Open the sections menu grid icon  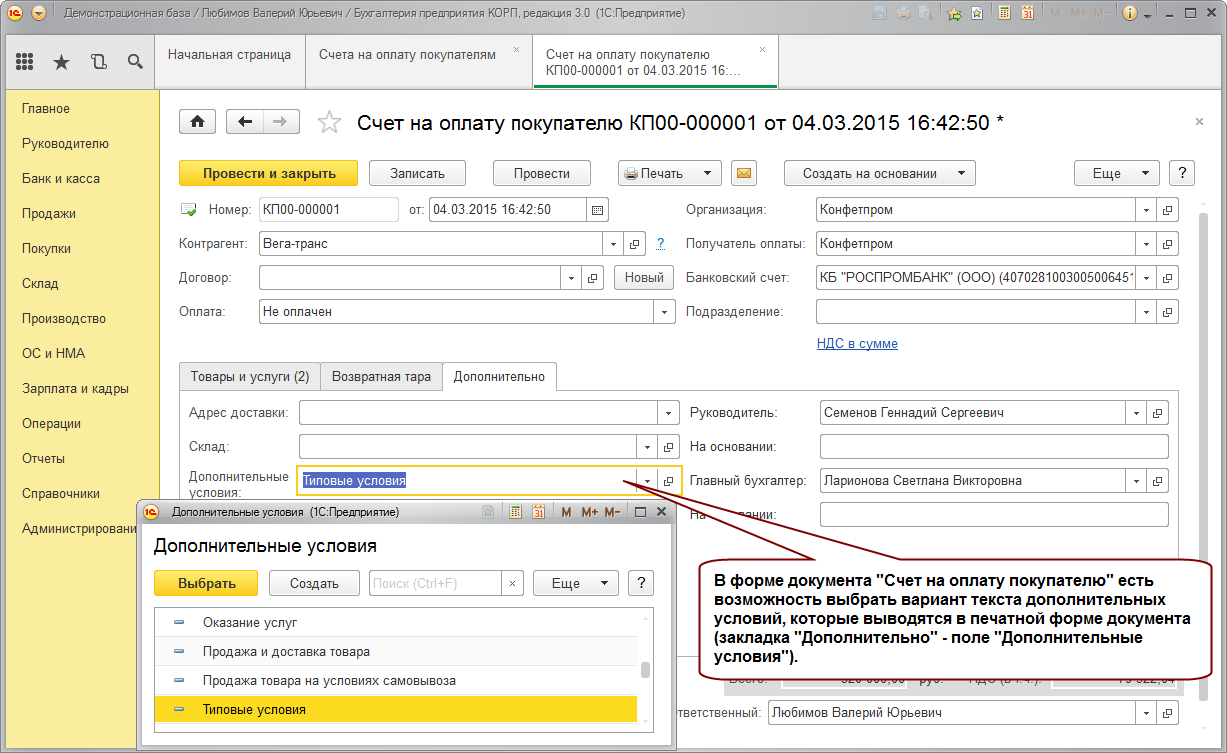pos(25,62)
